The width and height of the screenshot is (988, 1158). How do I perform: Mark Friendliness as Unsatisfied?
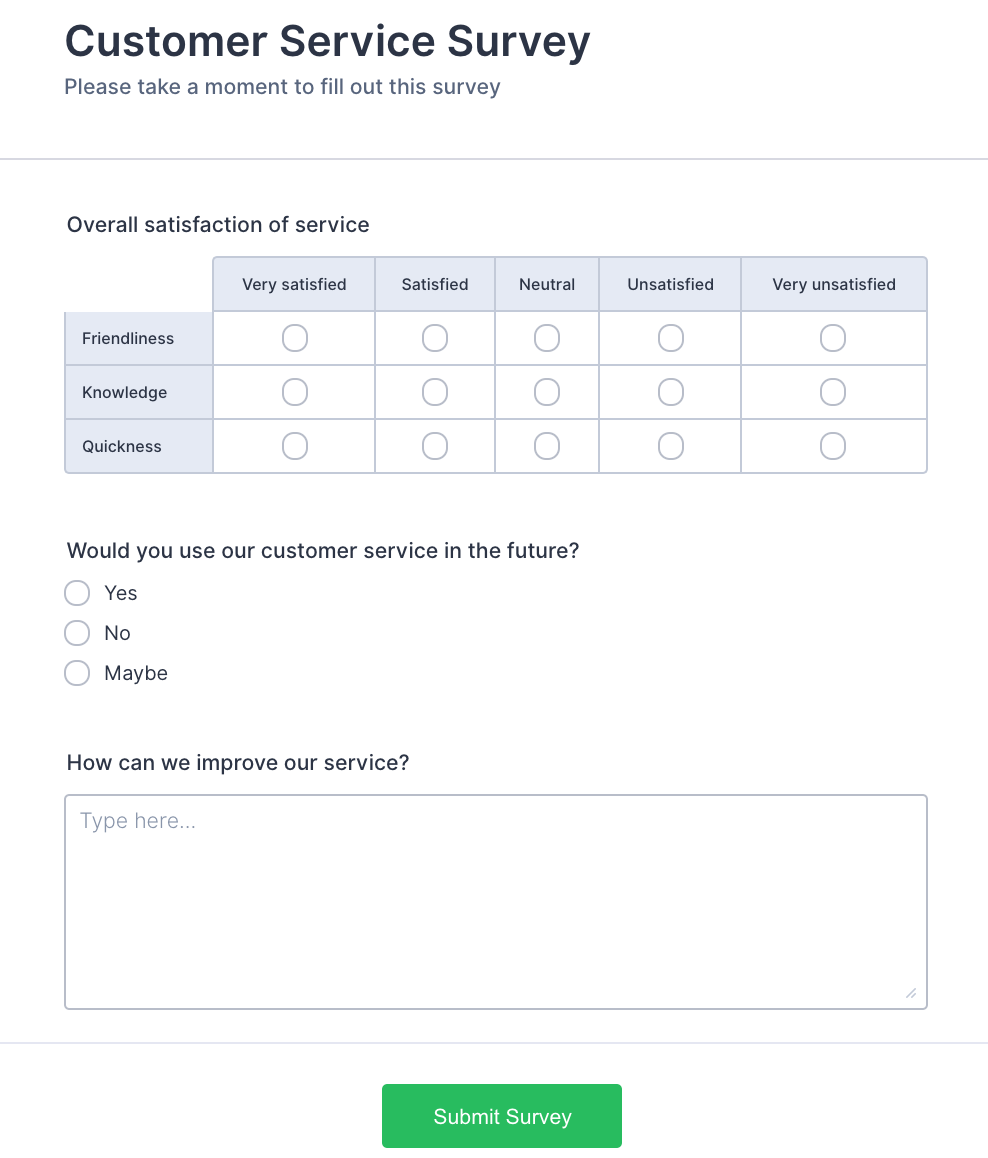pyautogui.click(x=671, y=338)
